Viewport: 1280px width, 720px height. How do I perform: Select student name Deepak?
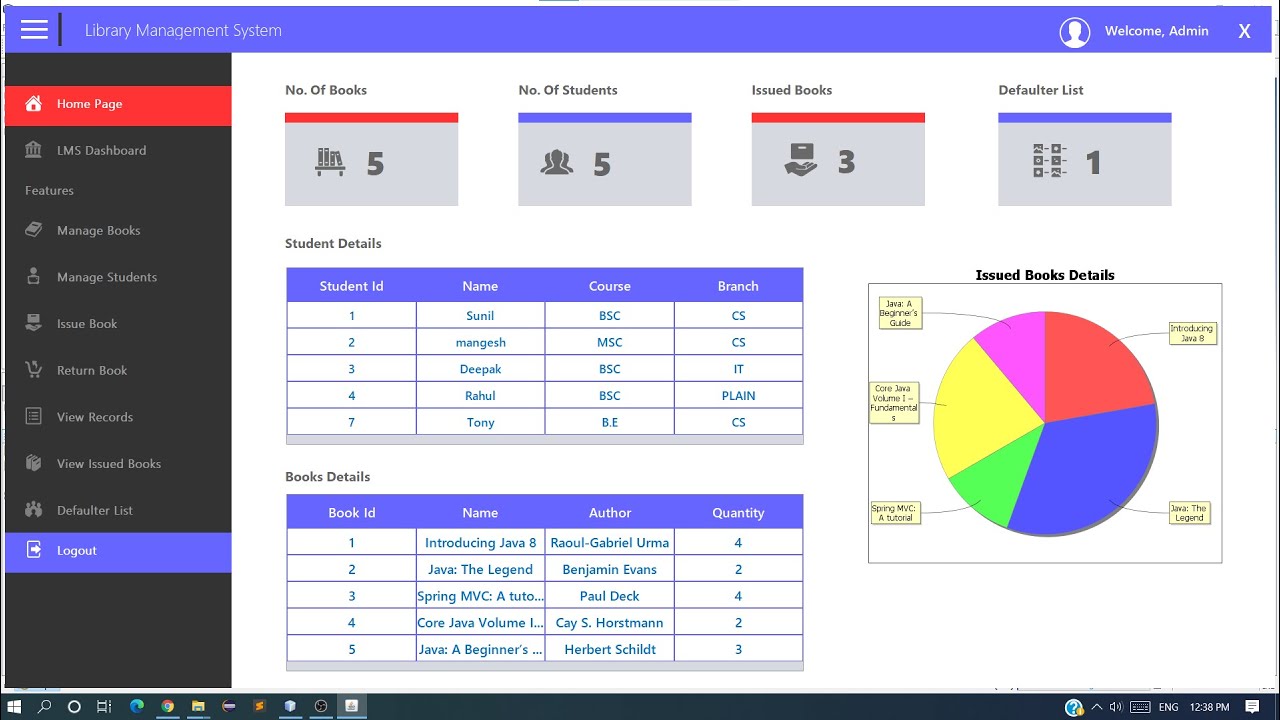click(480, 369)
